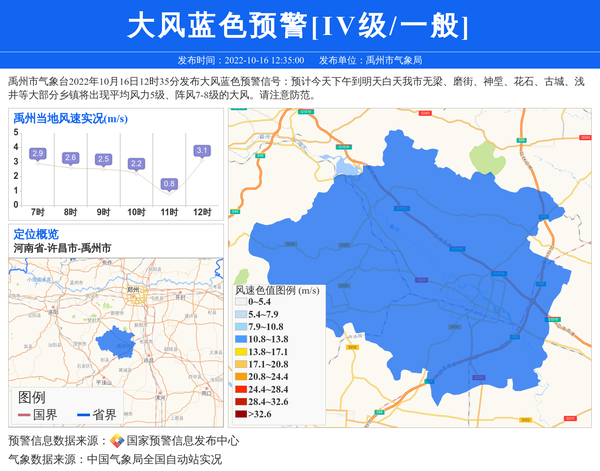Open the 中国气象局全国自动站实况 source text
The width and height of the screenshot is (600, 471).
tap(155, 459)
